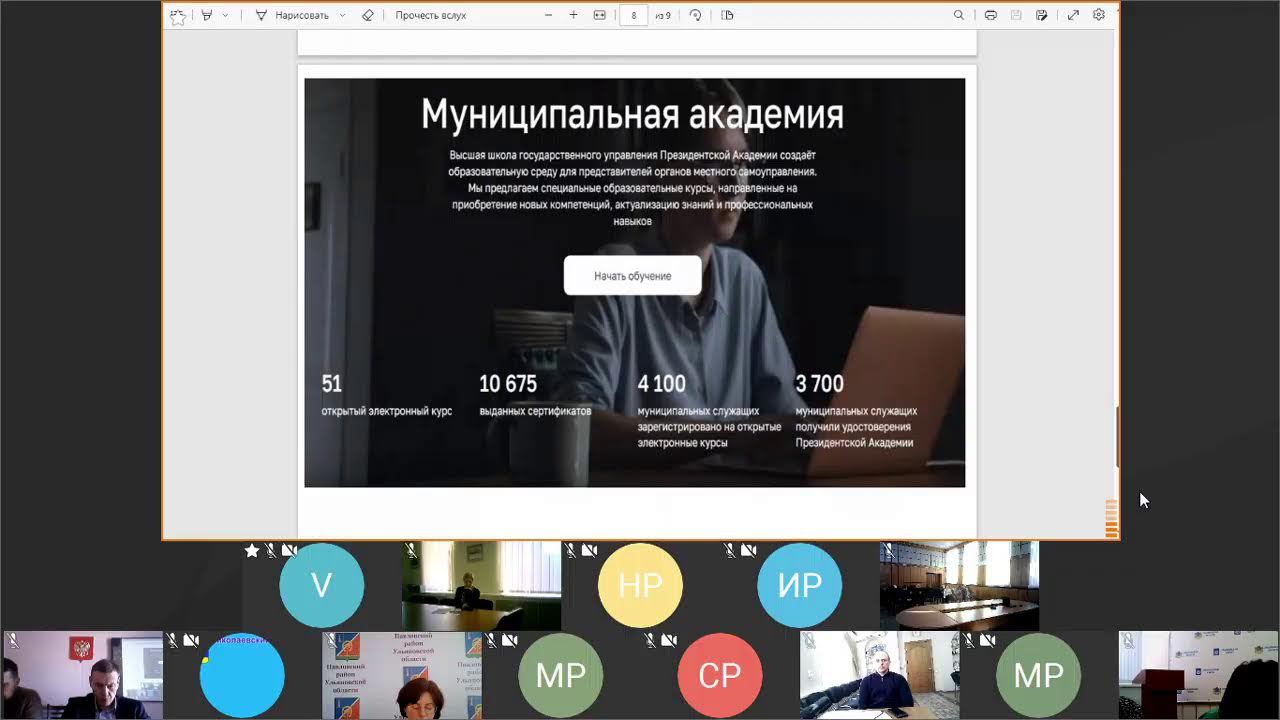Click the Начать обучение button
1280x720 pixels.
click(632, 275)
